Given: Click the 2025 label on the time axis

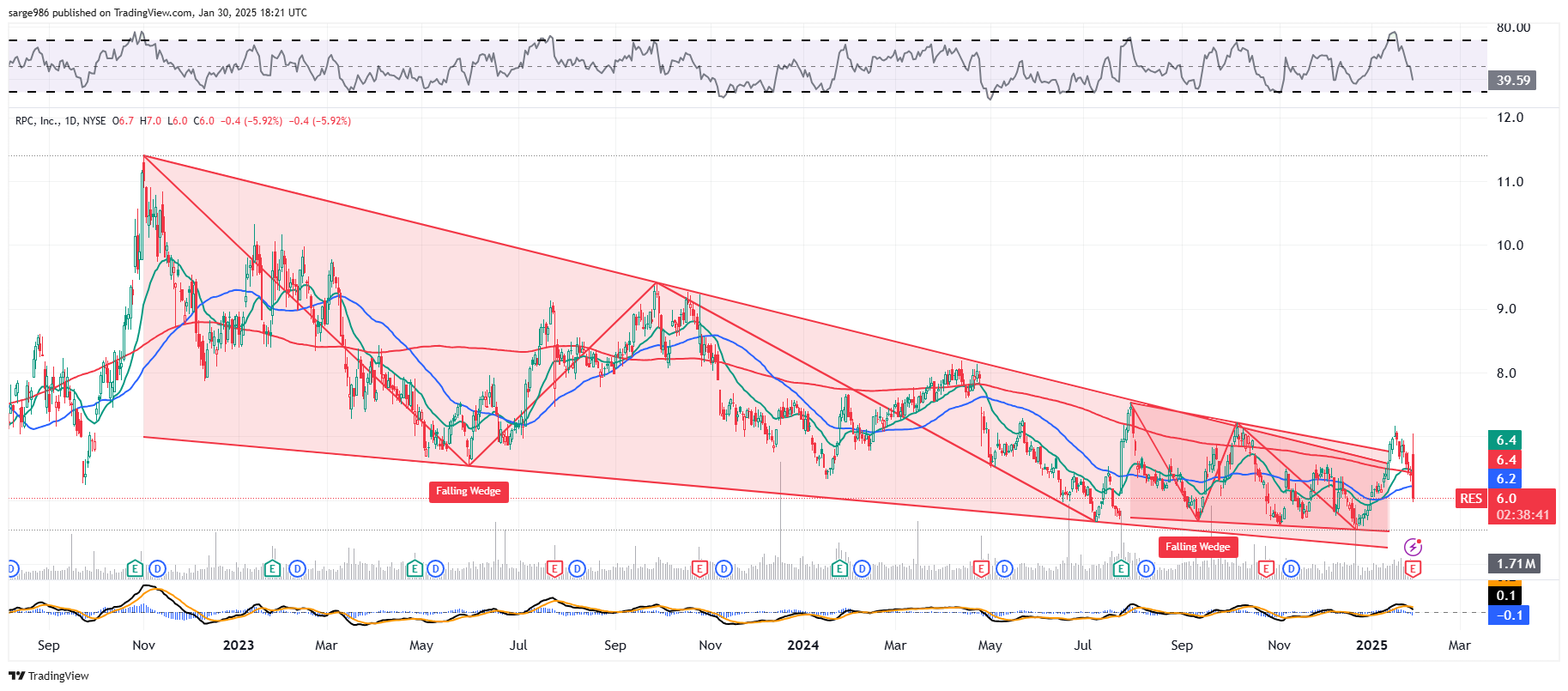Looking at the screenshot, I should point(1371,646).
